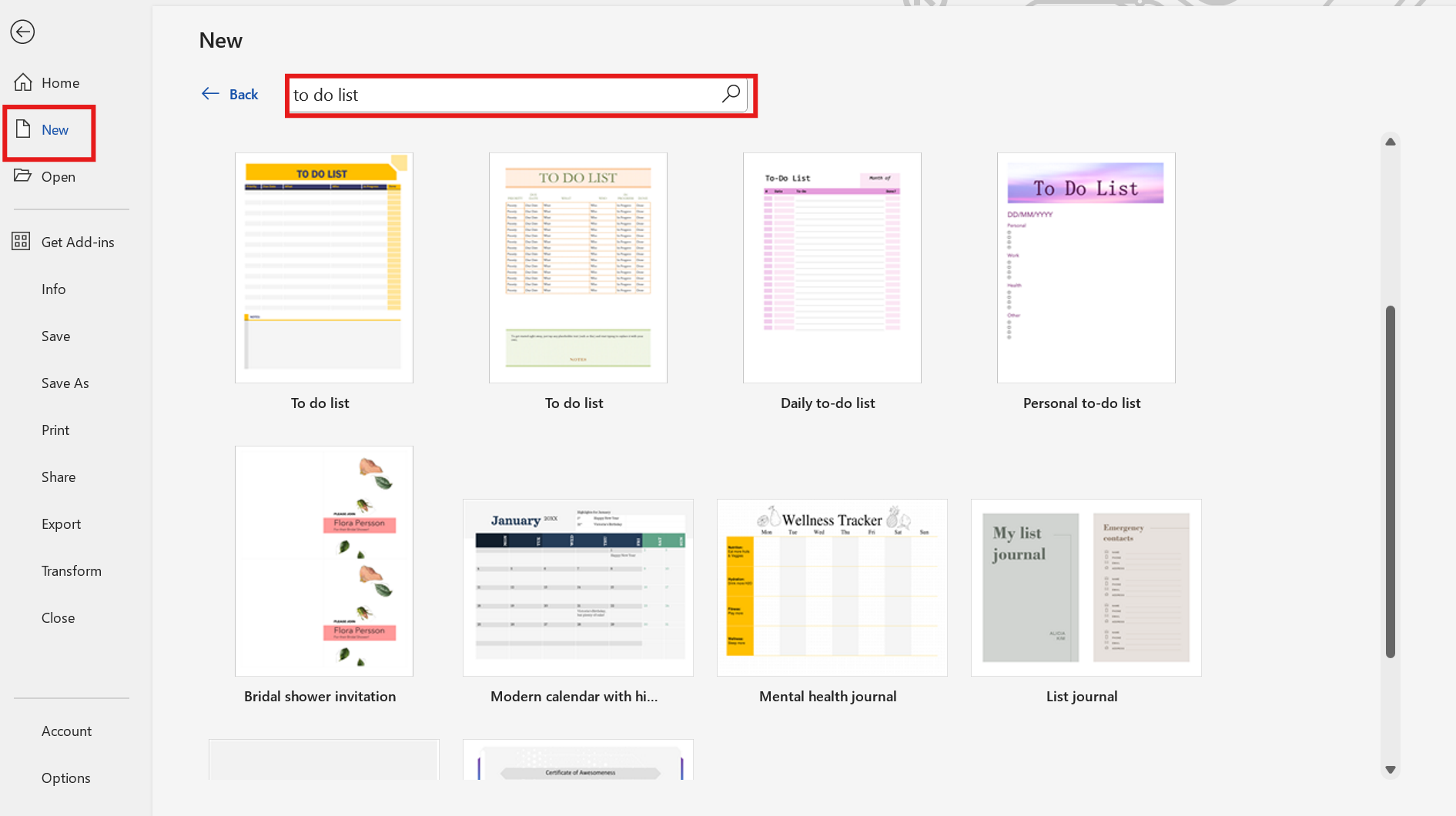This screenshot has height=816, width=1456.
Task: Click the Personal to-do list label
Action: (x=1082, y=403)
